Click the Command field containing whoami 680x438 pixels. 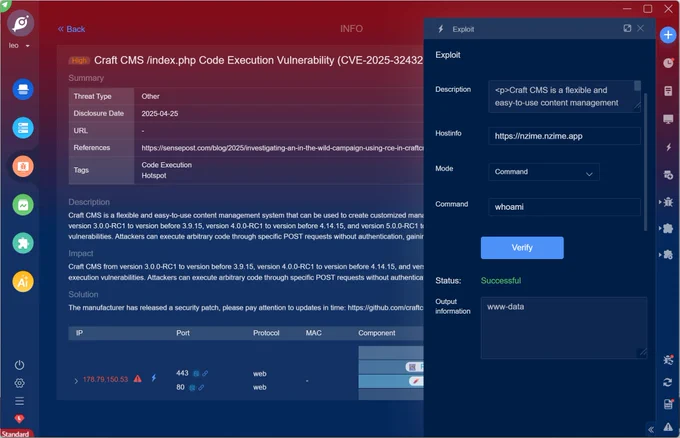(564, 207)
